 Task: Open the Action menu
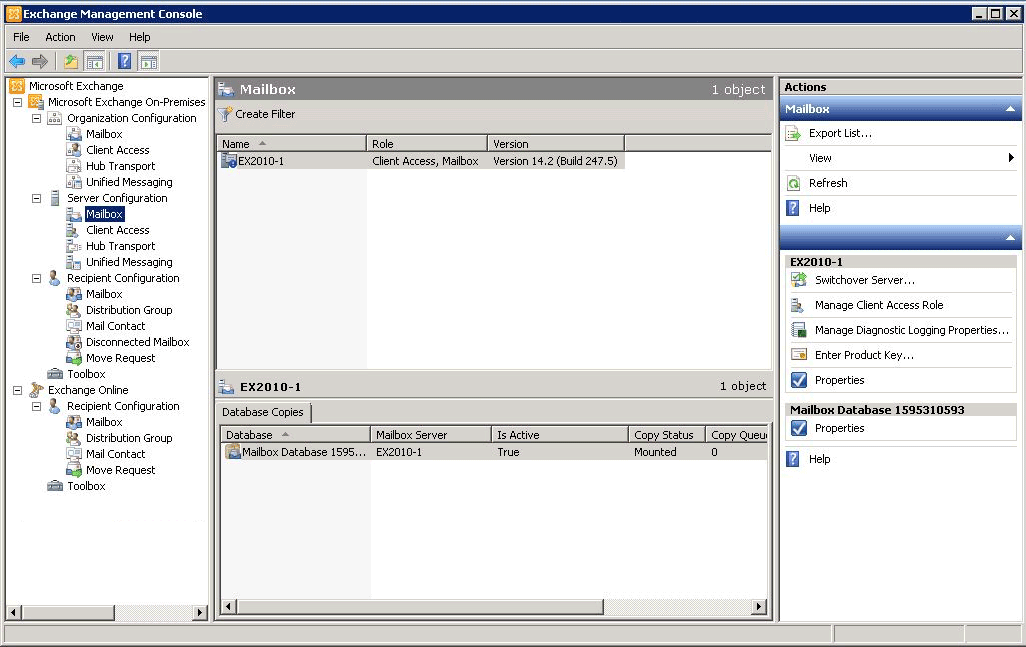point(60,36)
